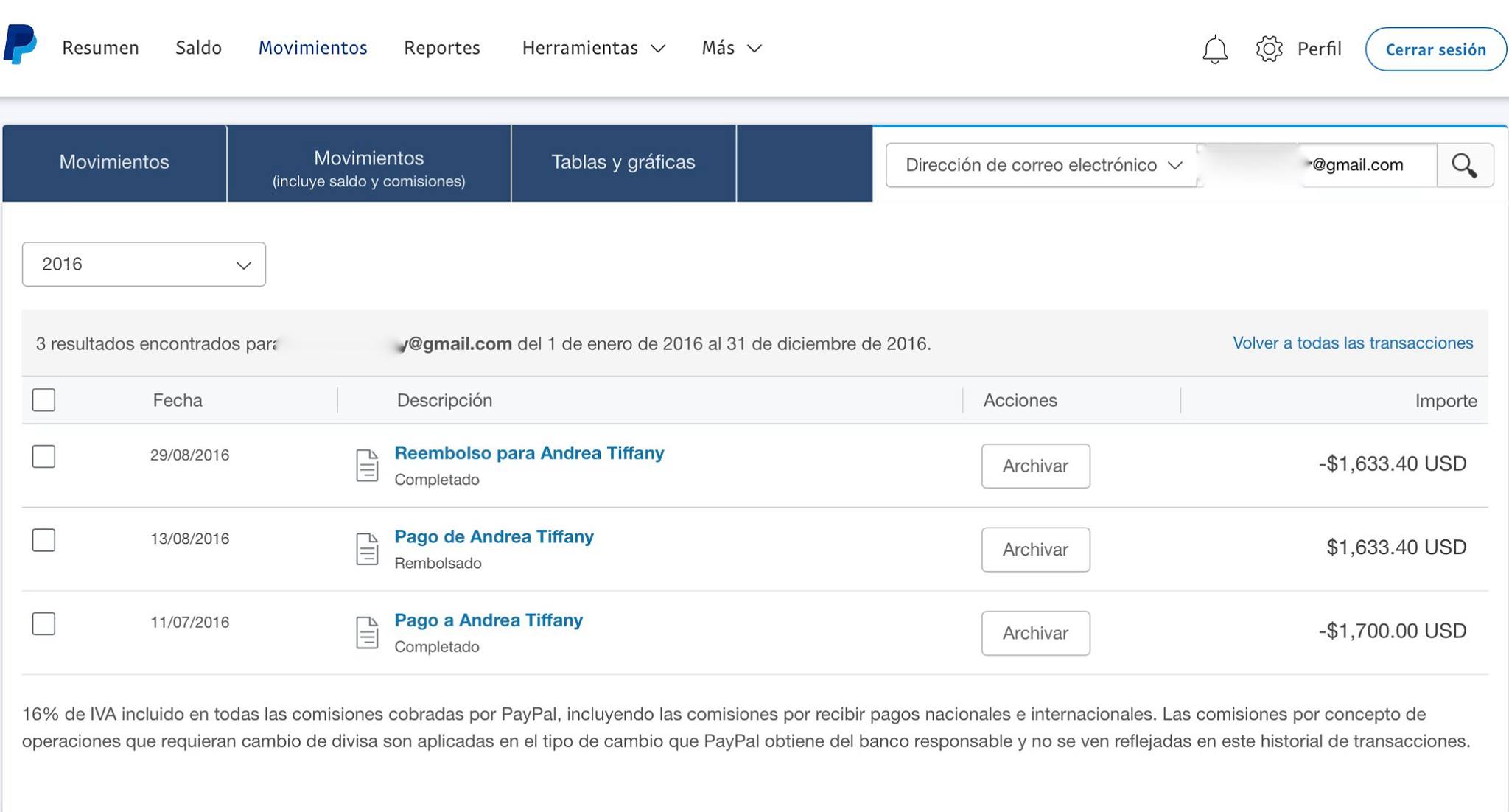Click document icon for Pago de Andrea Tiffany
This screenshot has width=1509, height=812.
[367, 549]
